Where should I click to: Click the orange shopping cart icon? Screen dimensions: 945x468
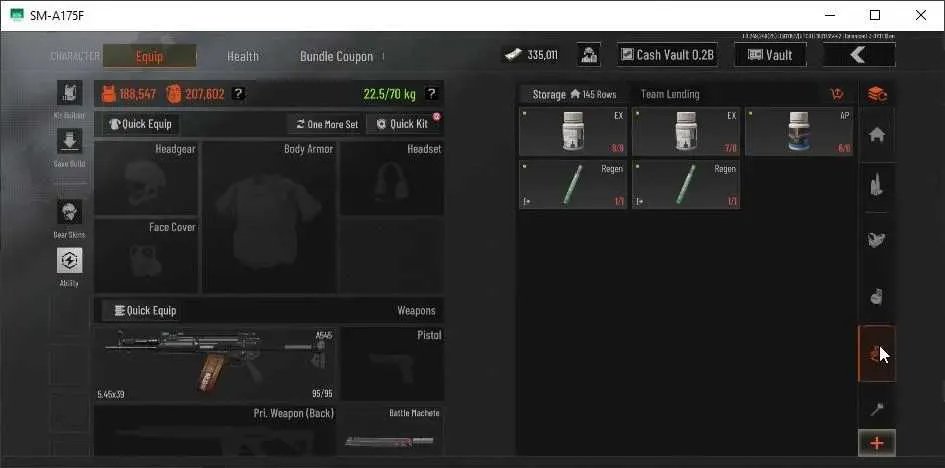(x=837, y=94)
